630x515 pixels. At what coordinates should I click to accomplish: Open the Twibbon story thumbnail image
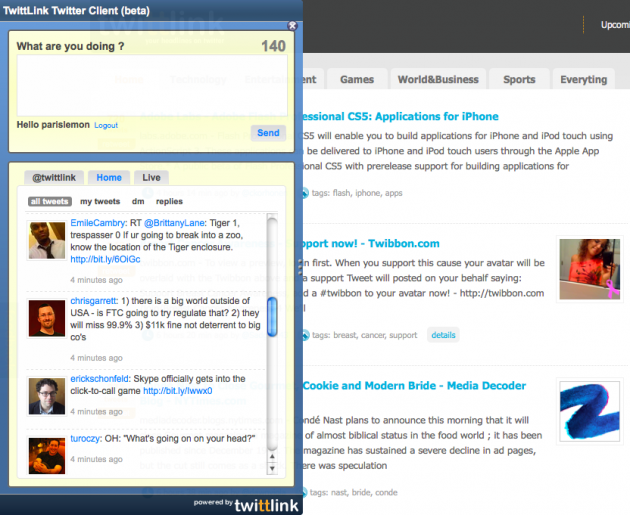[589, 270]
